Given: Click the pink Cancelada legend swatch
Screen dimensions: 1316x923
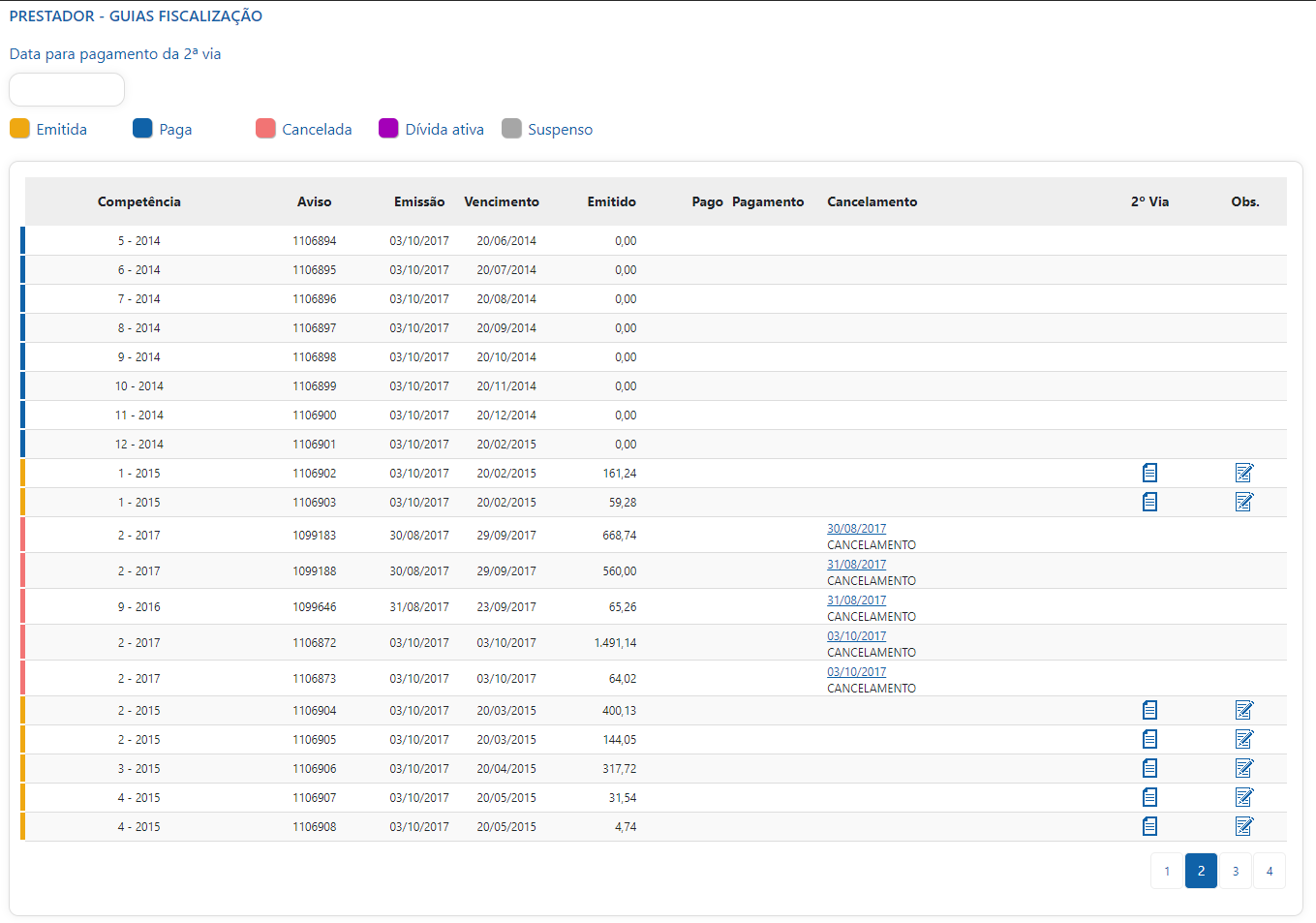Looking at the screenshot, I should (x=265, y=129).
